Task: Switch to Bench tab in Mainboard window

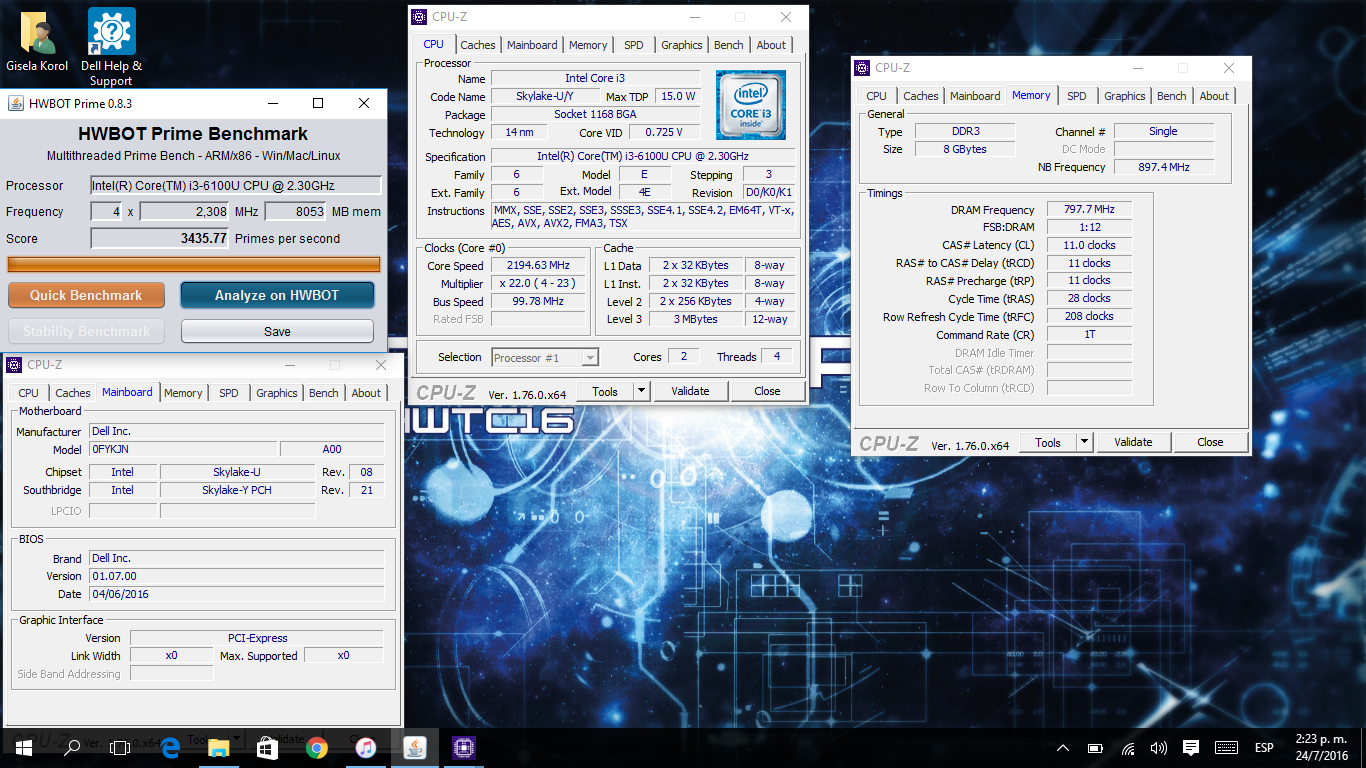Action: click(x=324, y=393)
